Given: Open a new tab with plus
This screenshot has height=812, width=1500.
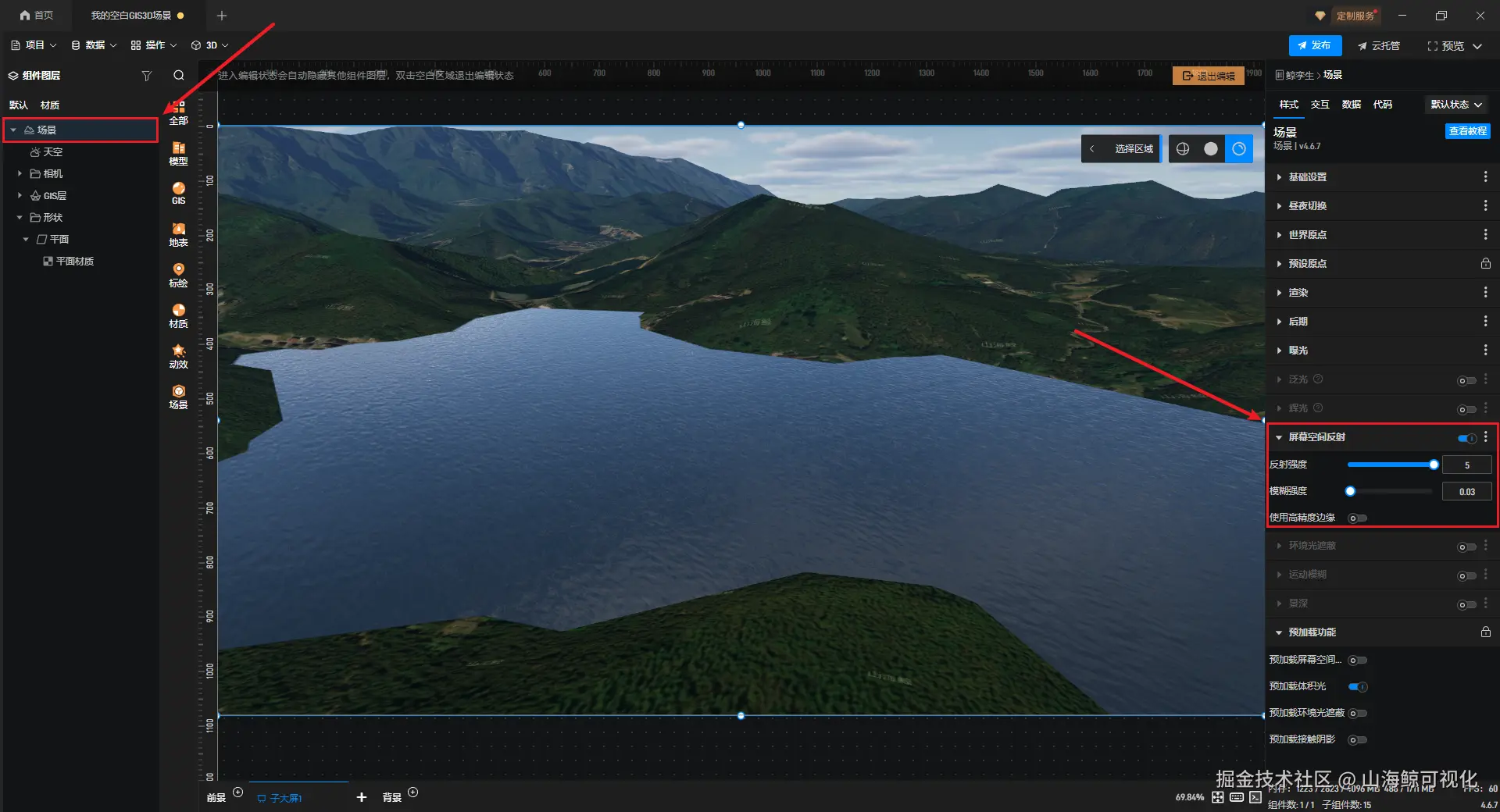Looking at the screenshot, I should pyautogui.click(x=222, y=16).
